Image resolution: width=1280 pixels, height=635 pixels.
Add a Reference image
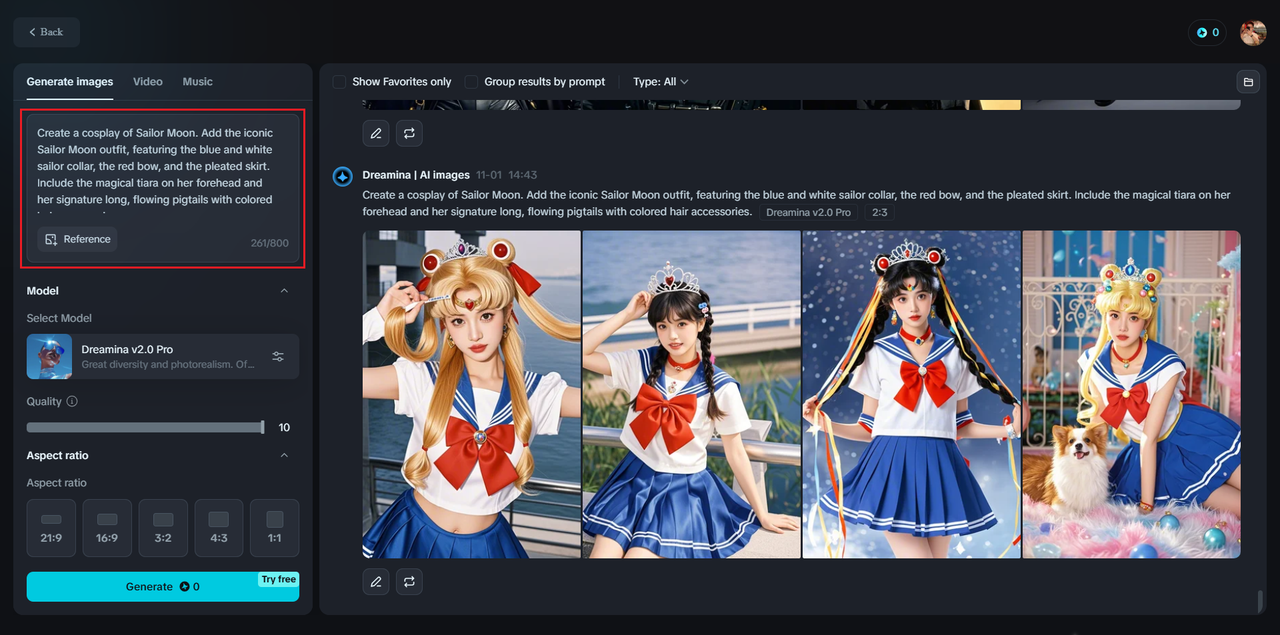coord(78,239)
